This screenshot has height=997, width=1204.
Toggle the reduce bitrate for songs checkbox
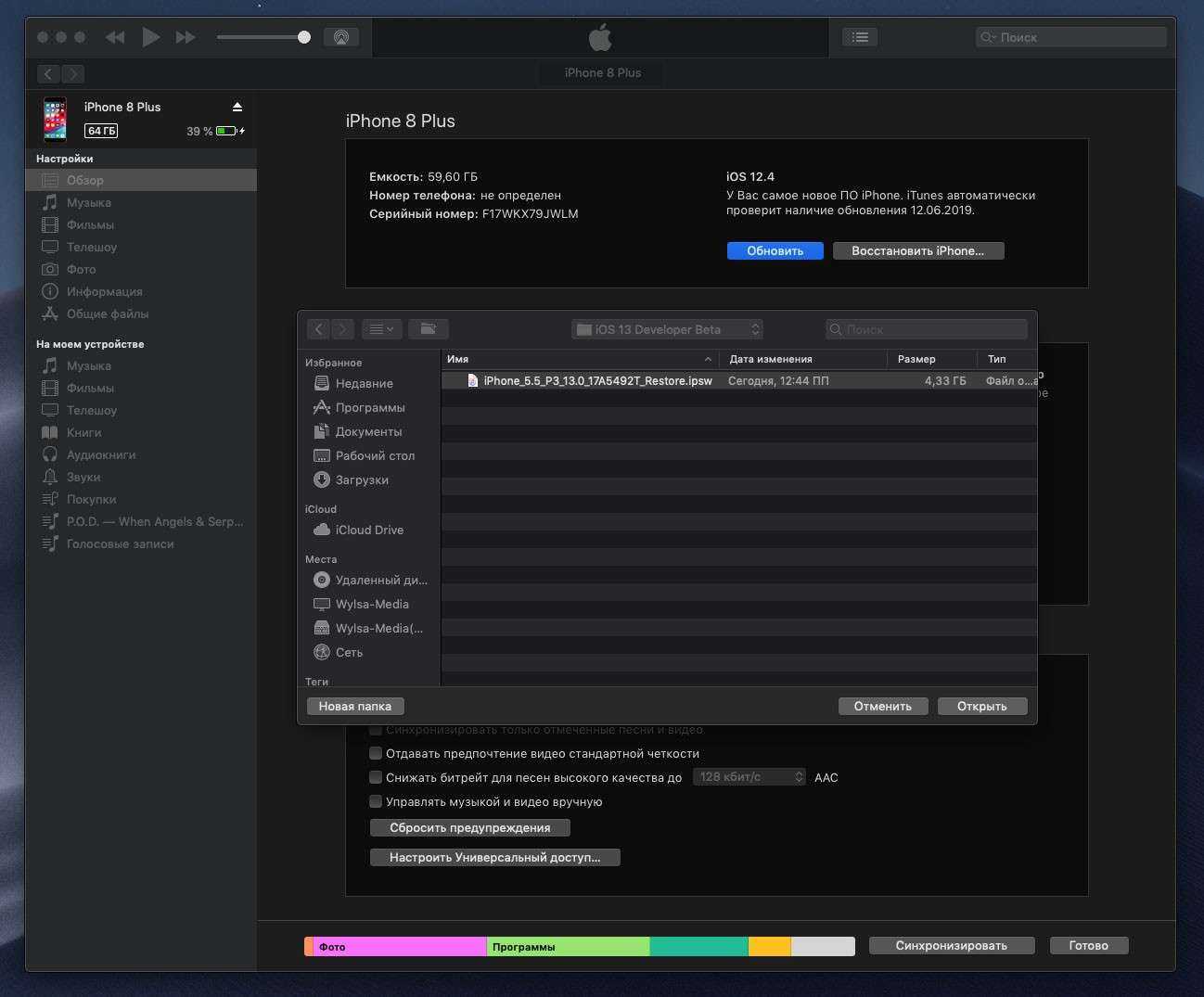(x=376, y=777)
